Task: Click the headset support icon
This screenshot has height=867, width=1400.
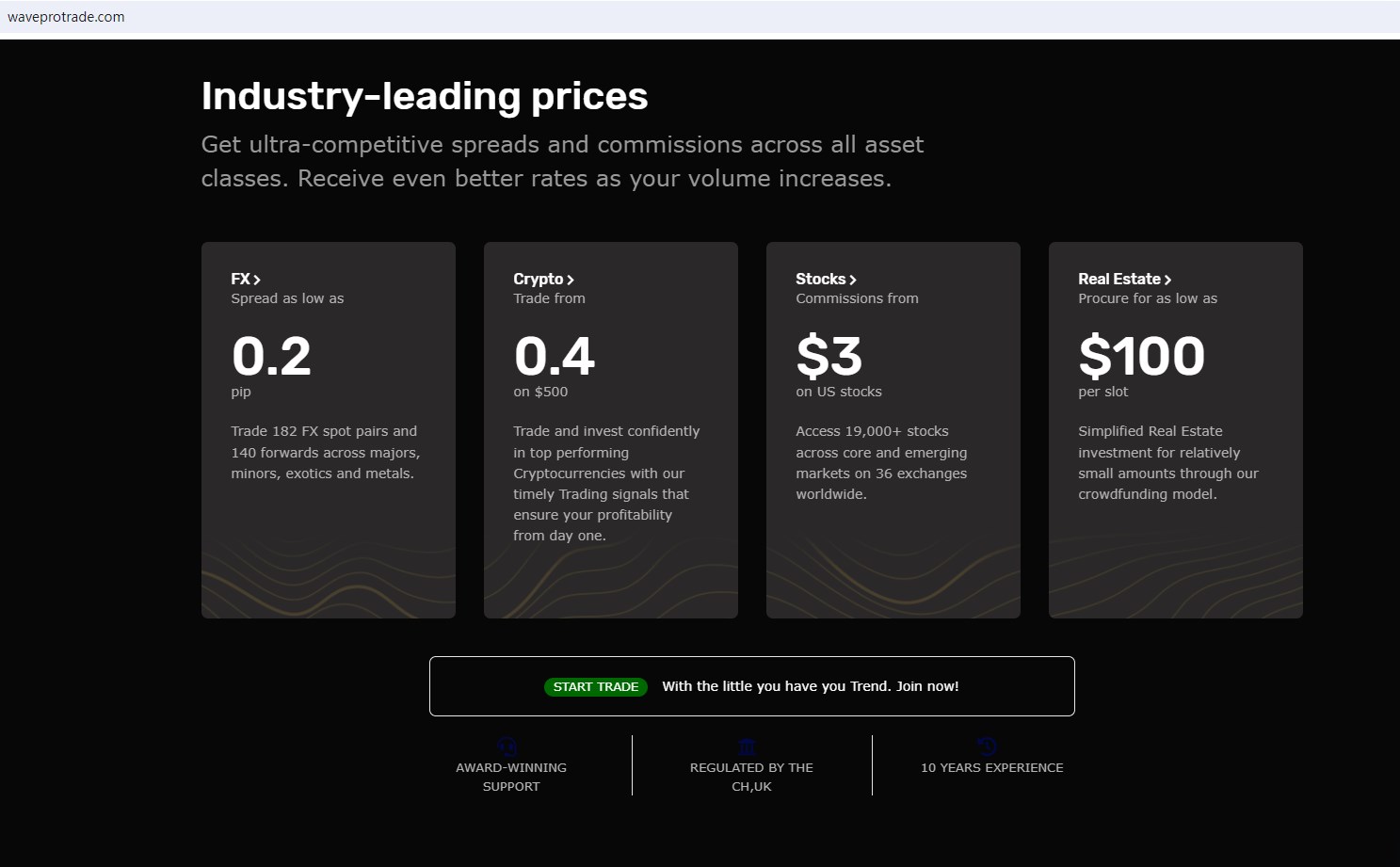Action: point(508,747)
